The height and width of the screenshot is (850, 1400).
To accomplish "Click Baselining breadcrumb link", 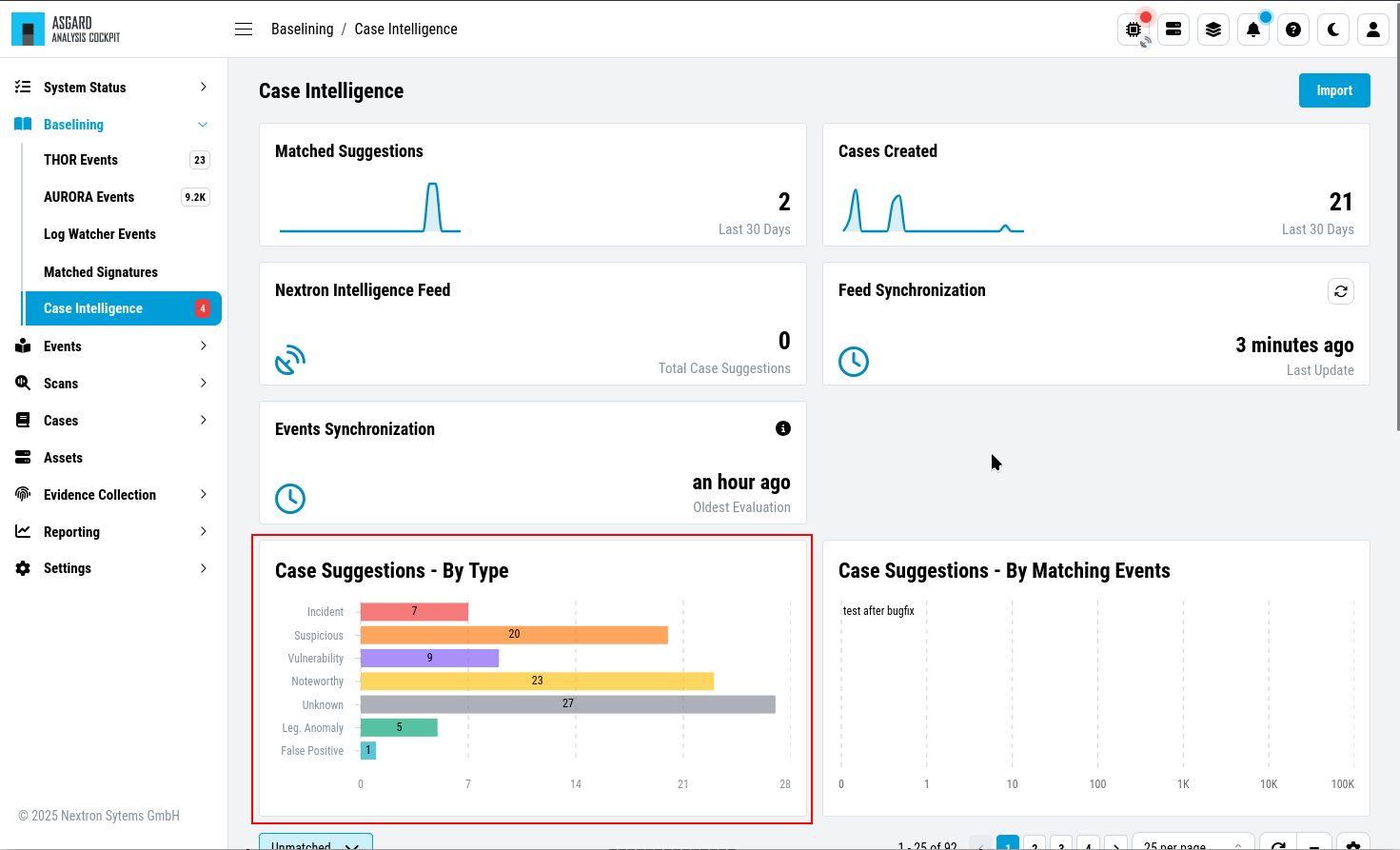I will (x=302, y=30).
